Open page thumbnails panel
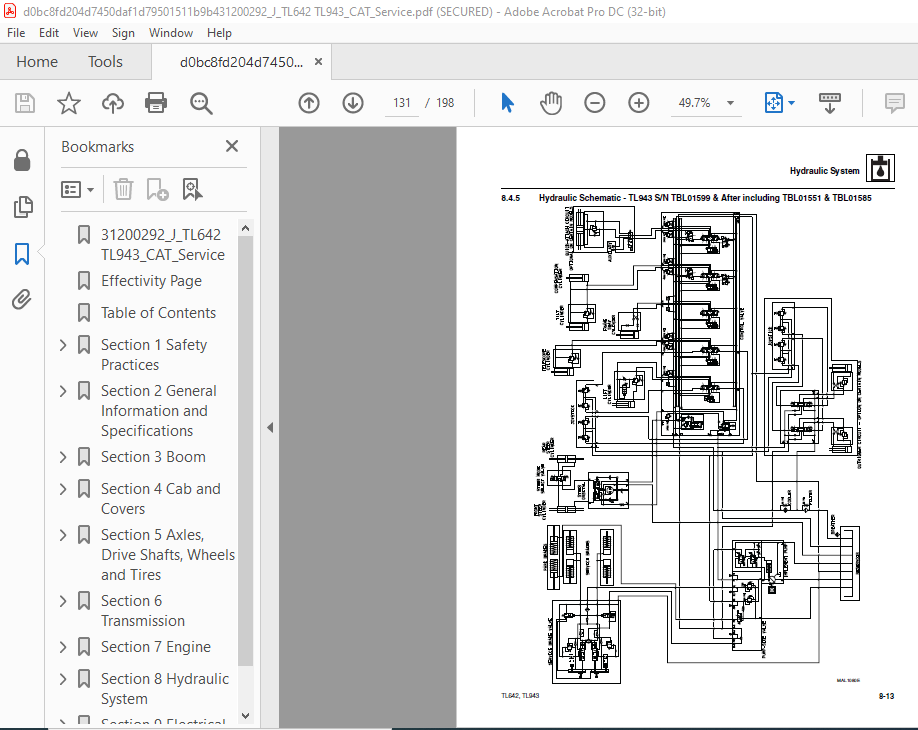The image size is (918, 730). point(22,207)
